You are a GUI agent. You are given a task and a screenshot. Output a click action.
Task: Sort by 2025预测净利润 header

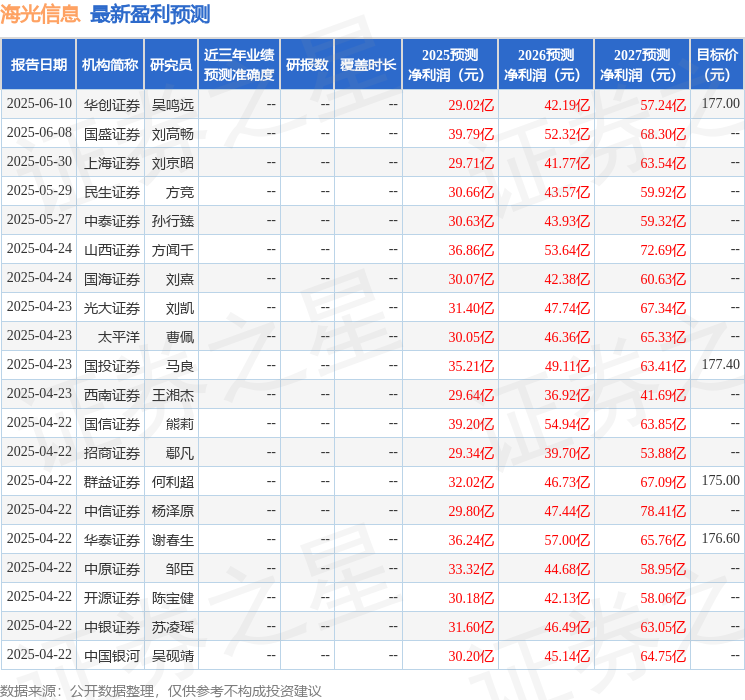pos(449,65)
